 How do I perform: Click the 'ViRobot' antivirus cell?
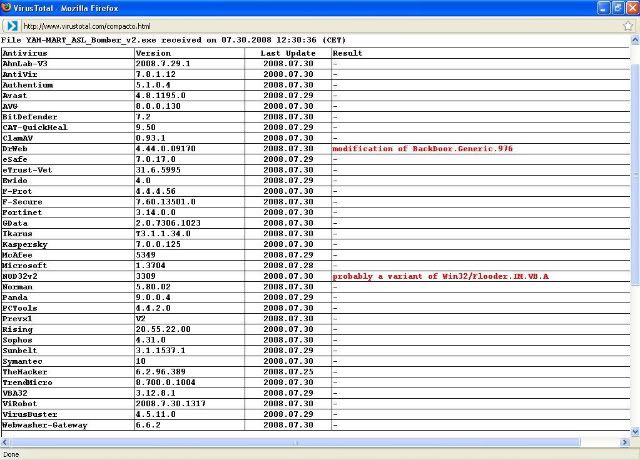pos(68,404)
